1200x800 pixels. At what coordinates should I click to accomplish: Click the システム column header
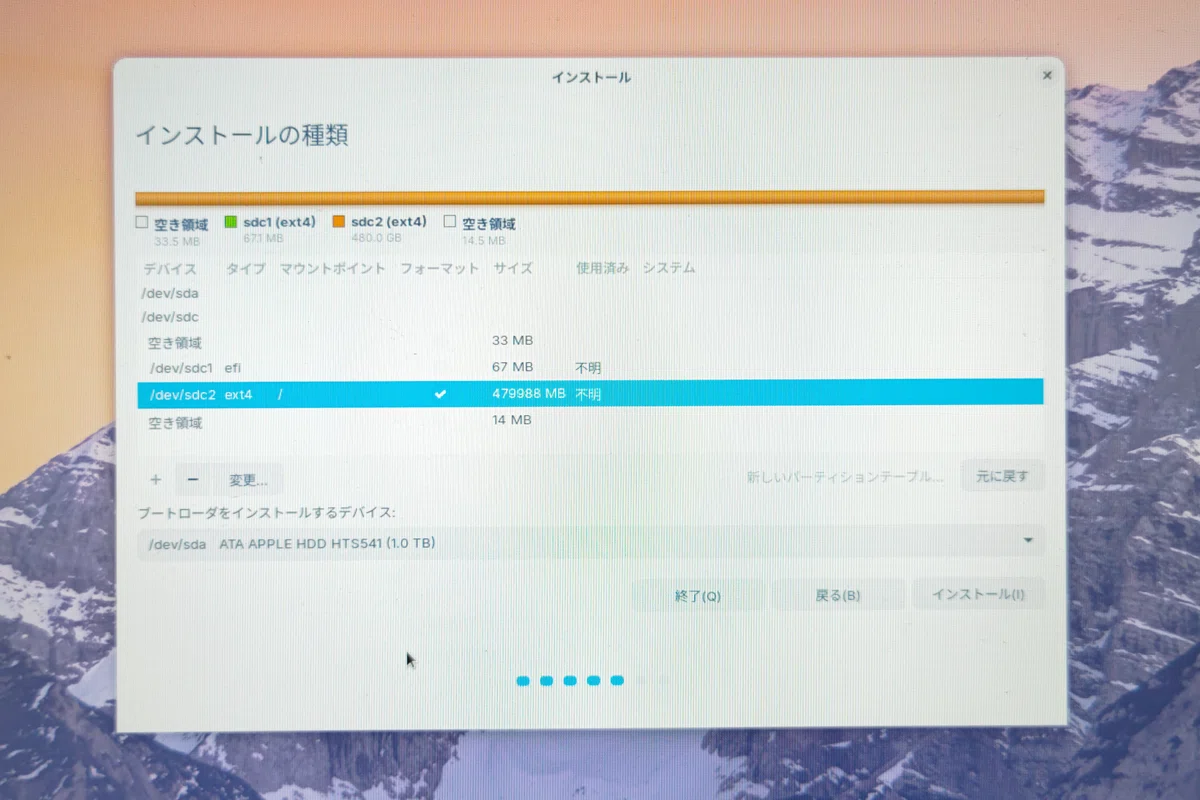coord(668,268)
